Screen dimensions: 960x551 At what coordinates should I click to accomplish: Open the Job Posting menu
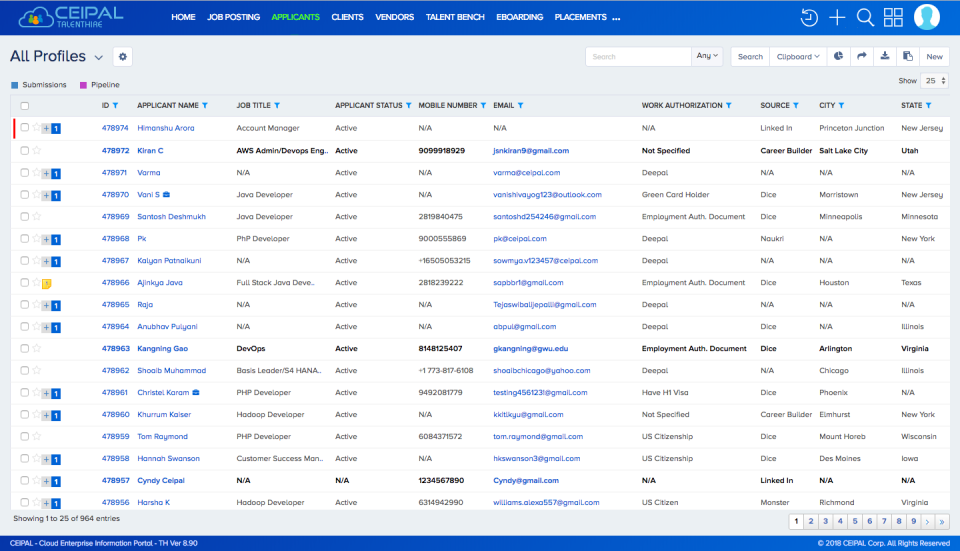[233, 17]
